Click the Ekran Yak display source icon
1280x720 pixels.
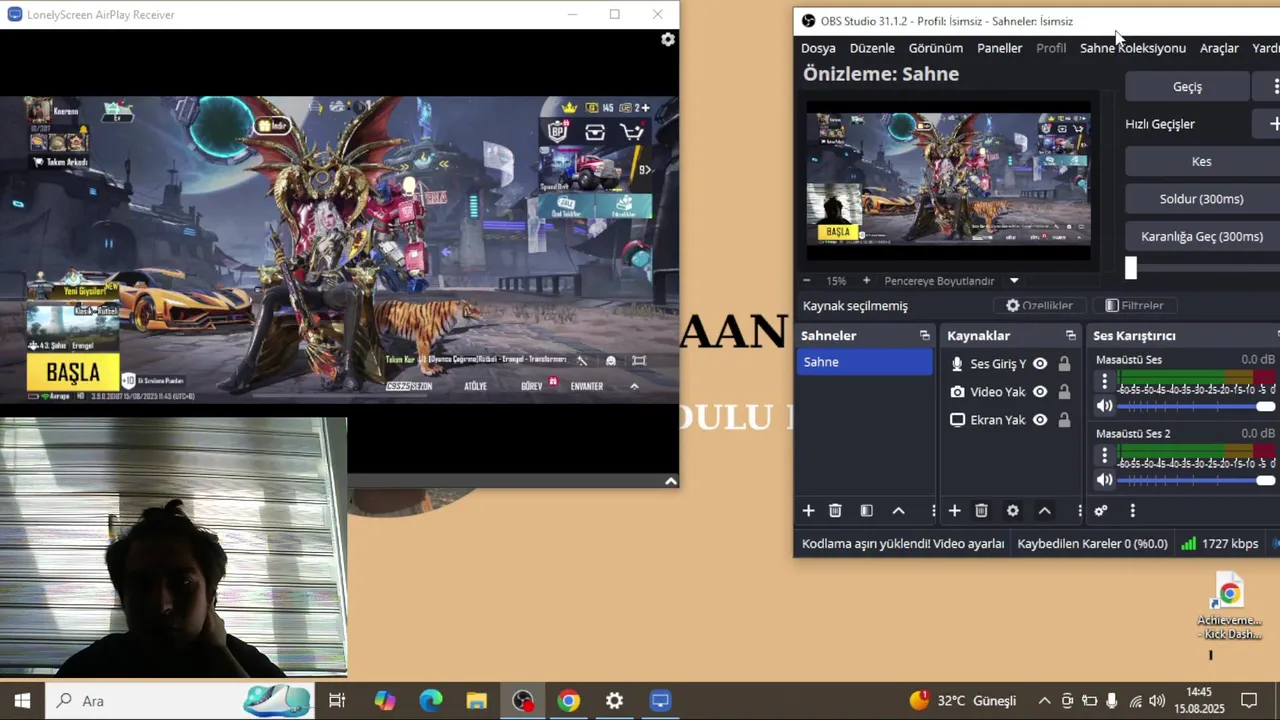(957, 420)
